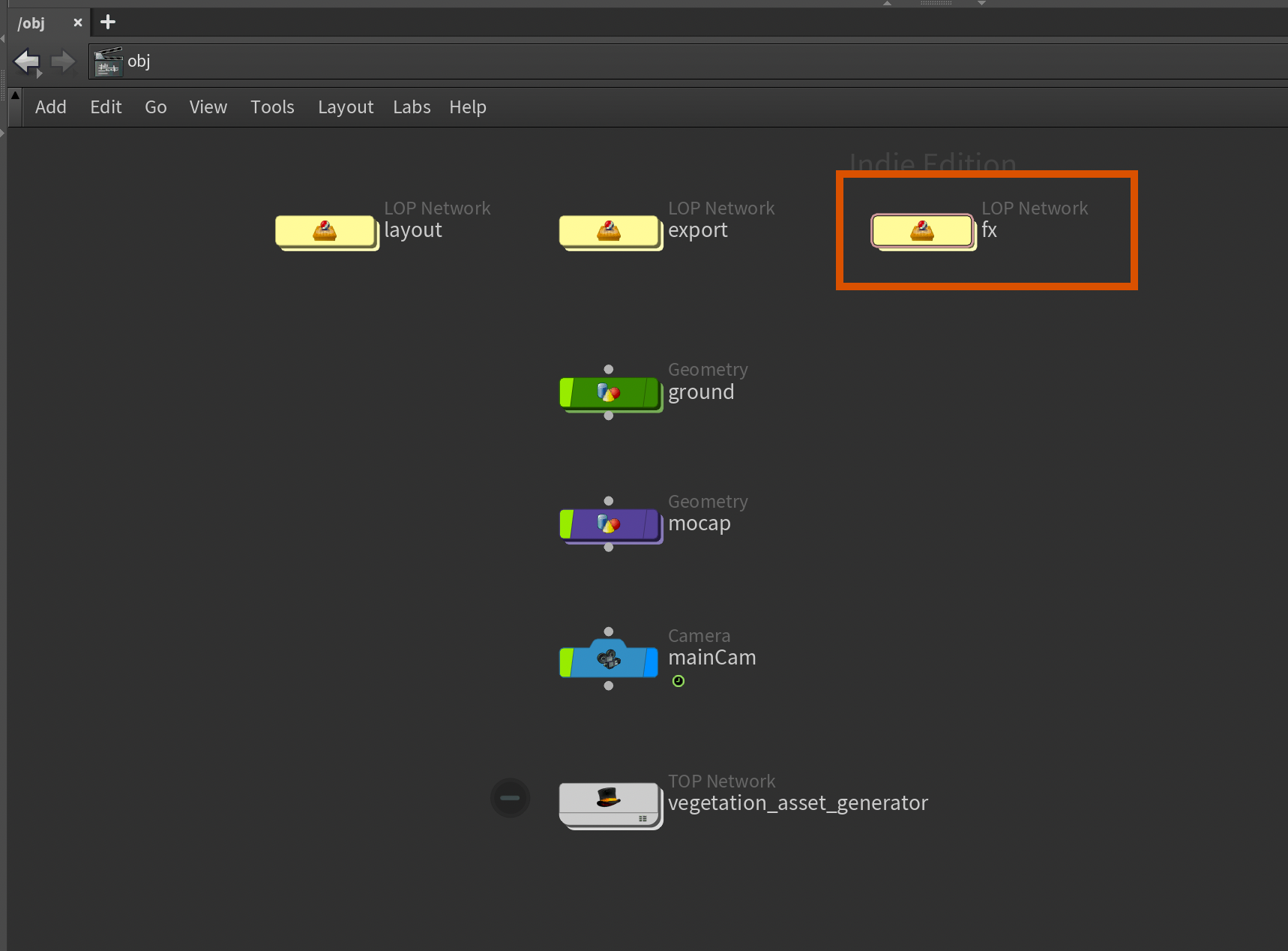1288x951 pixels.
Task: Click the mainCam camera node icon
Action: point(608,659)
